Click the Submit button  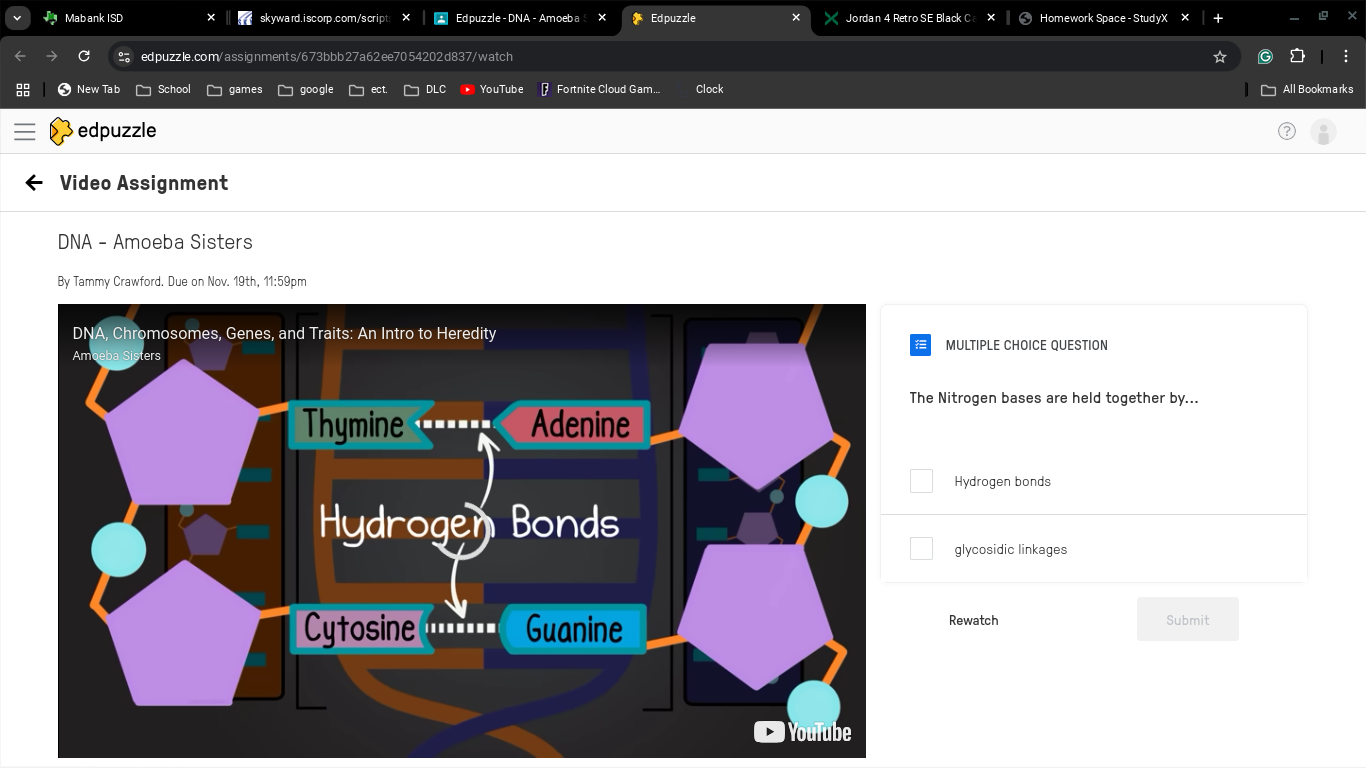point(1188,620)
